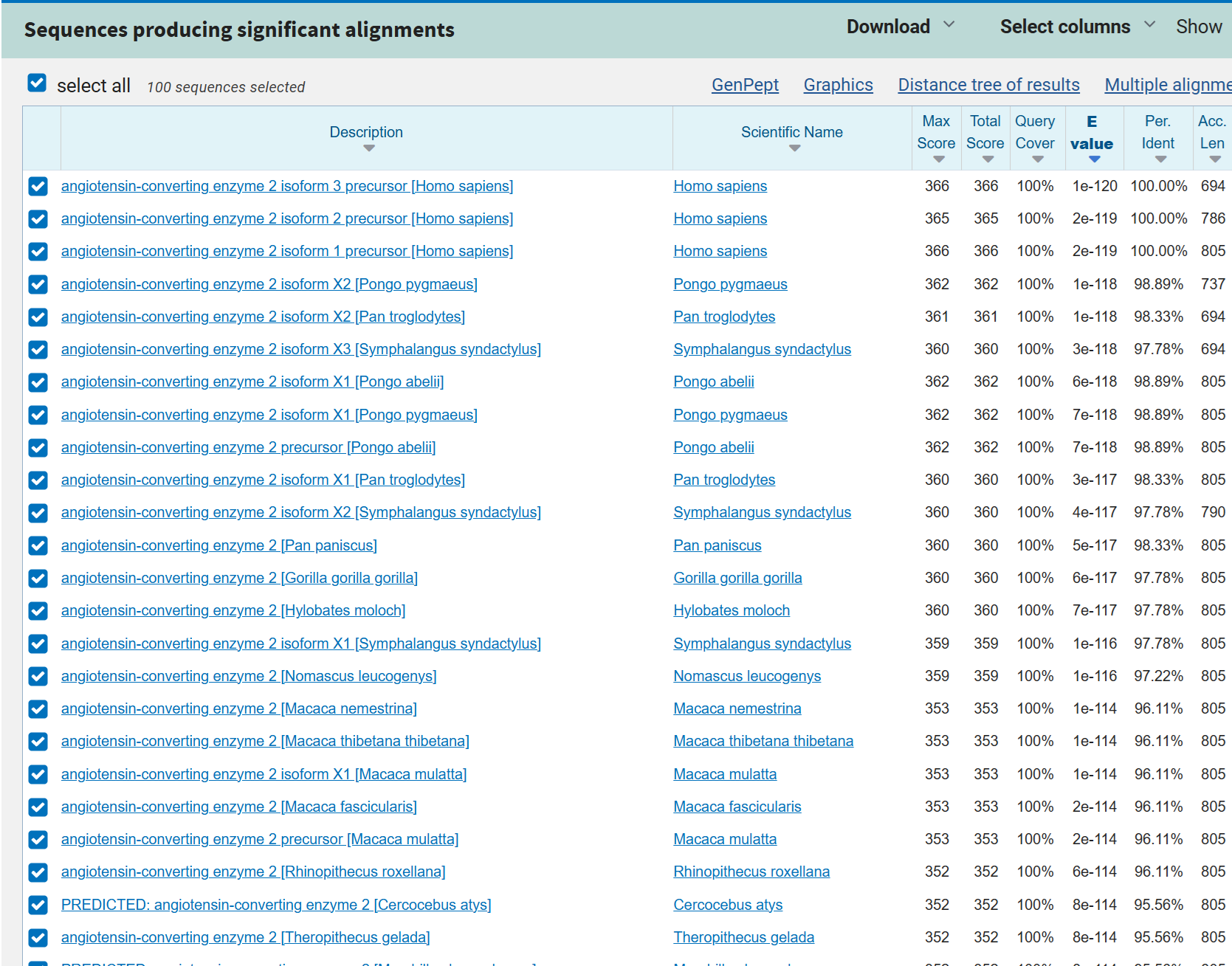This screenshot has height=966, width=1232.
Task: Click the E value column header
Action: (1091, 133)
